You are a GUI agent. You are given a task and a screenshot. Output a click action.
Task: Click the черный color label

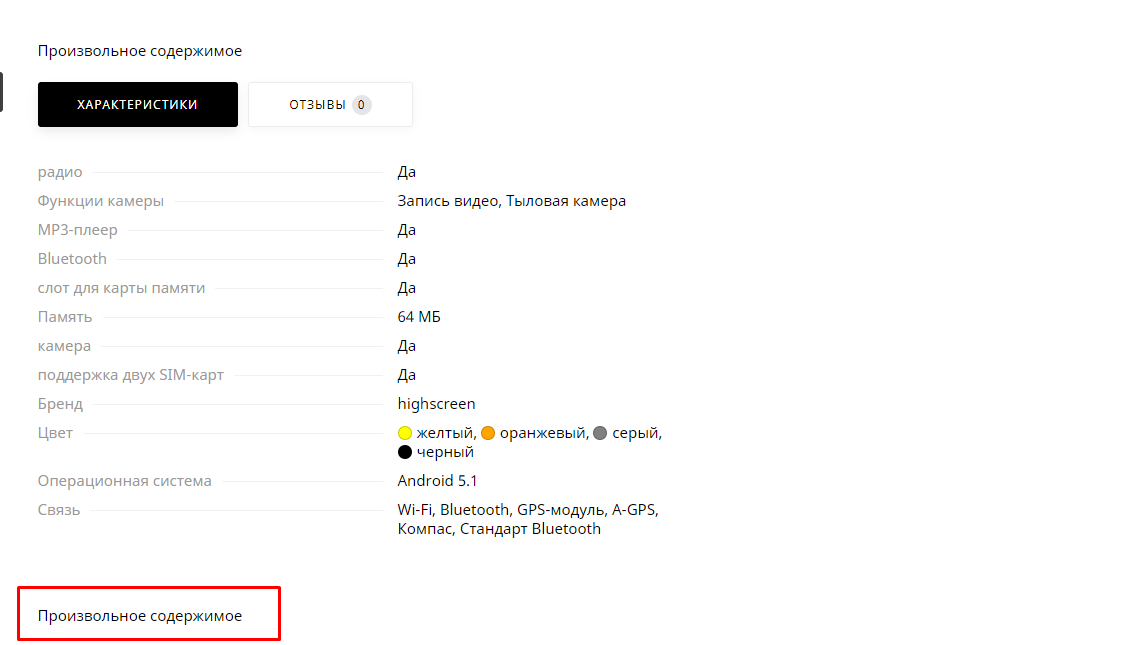click(445, 452)
